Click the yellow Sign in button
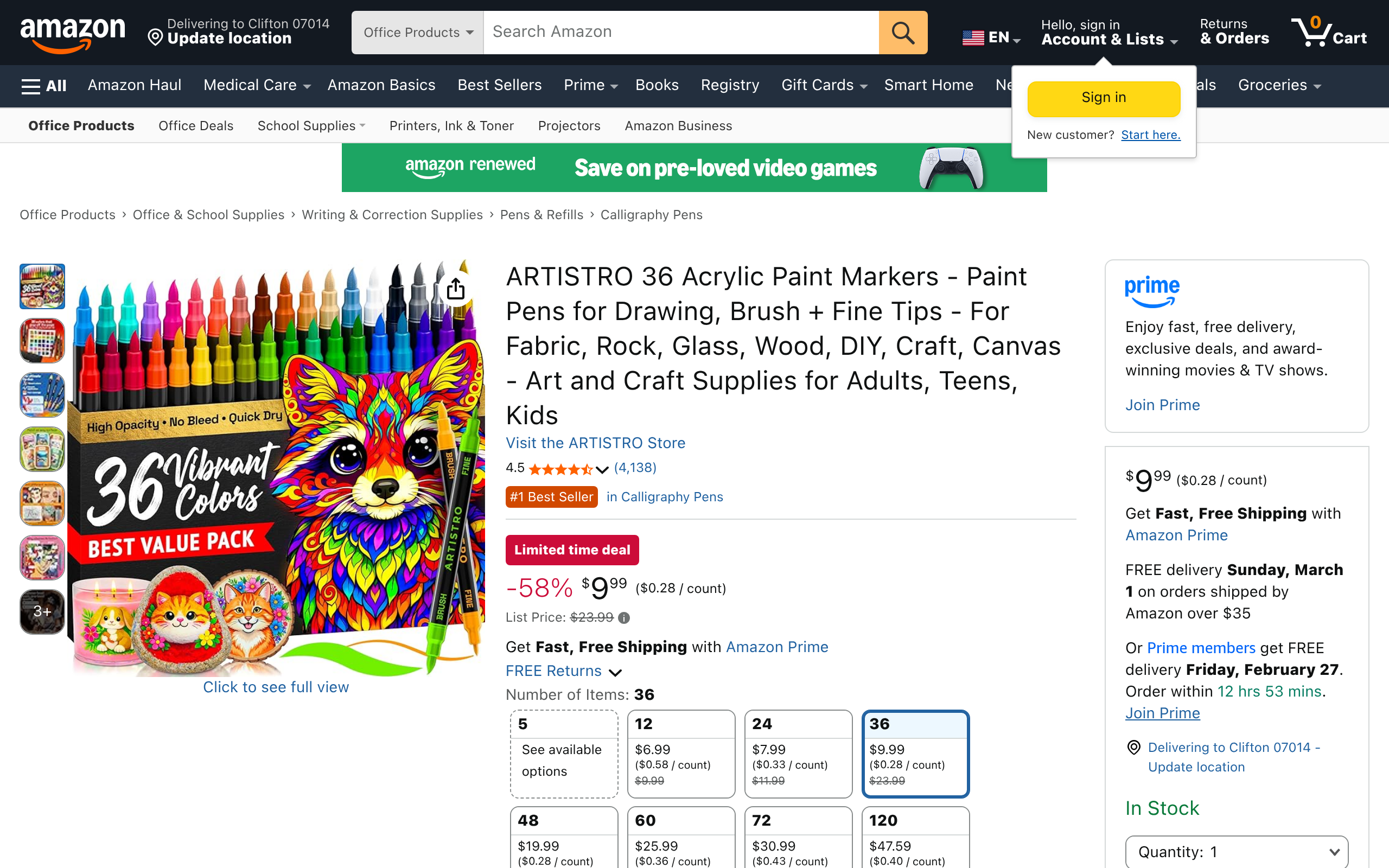 (1103, 98)
